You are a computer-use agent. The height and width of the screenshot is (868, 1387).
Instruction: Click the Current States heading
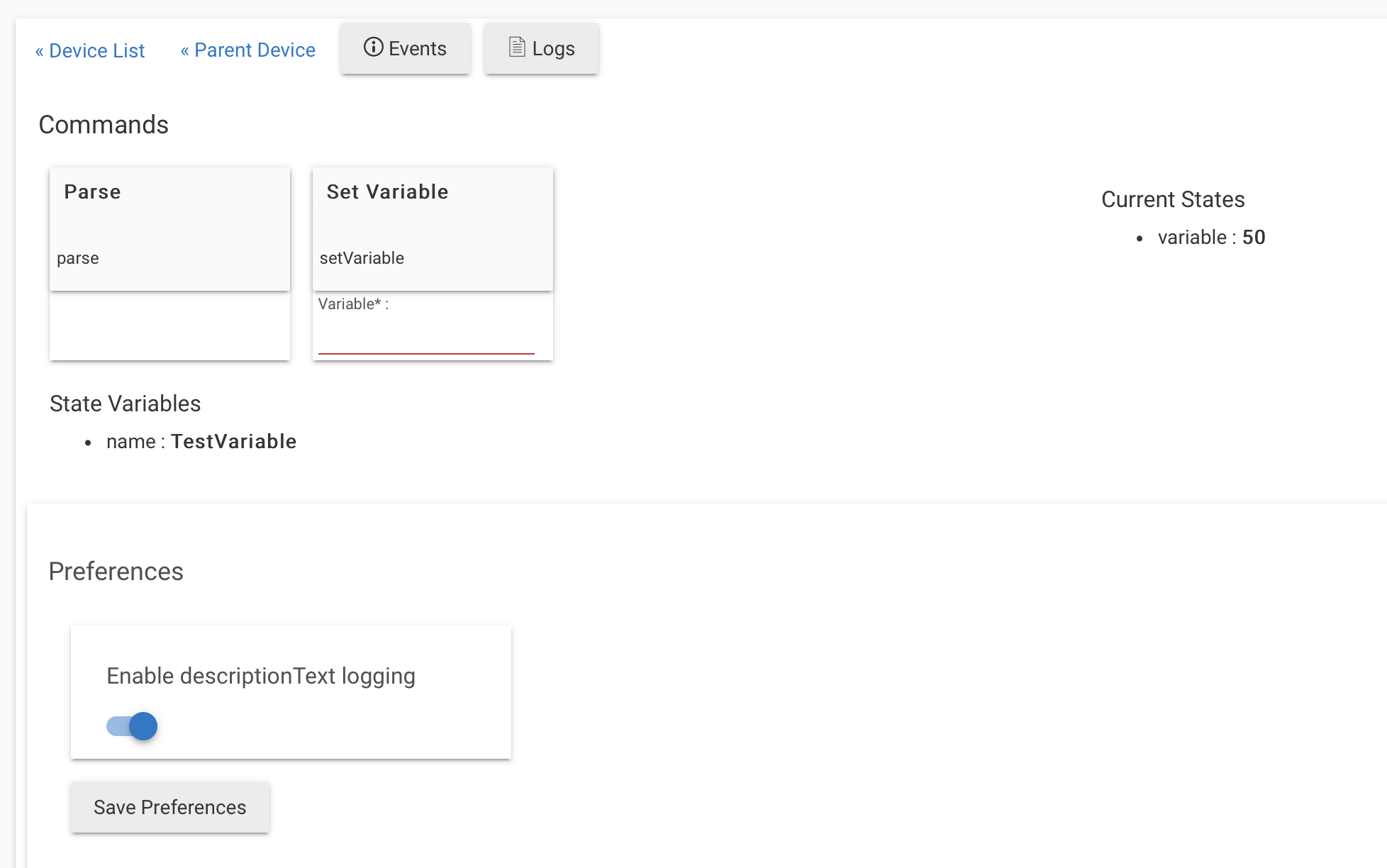(1173, 199)
